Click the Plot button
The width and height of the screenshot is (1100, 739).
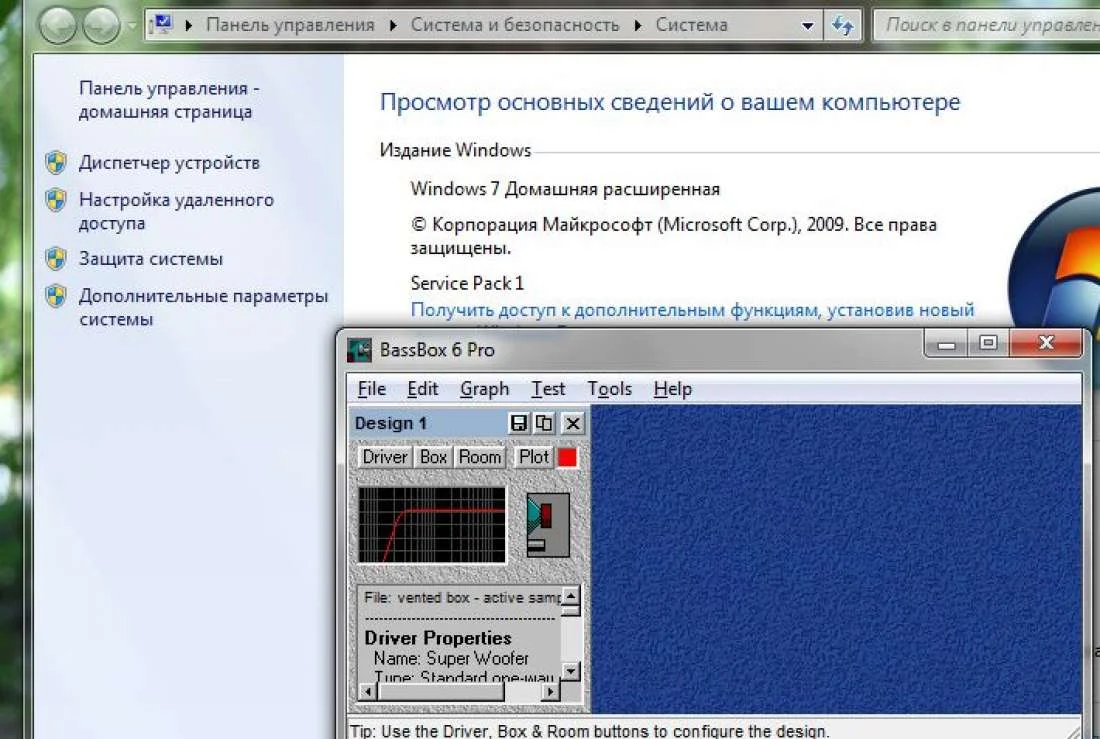pos(534,458)
